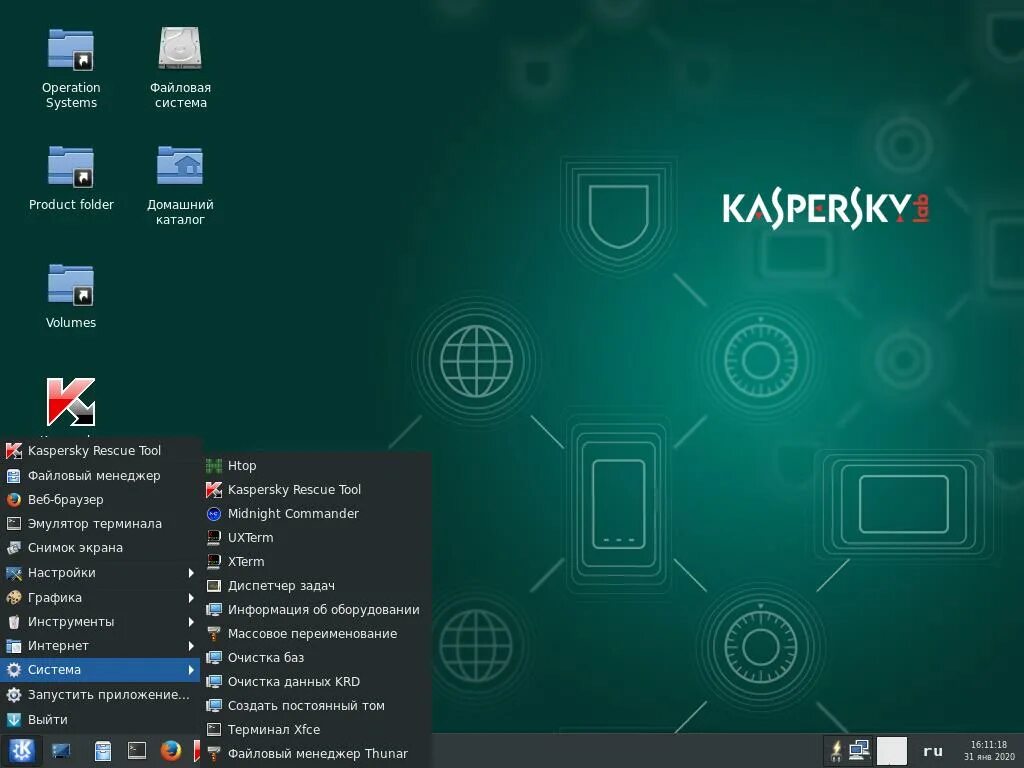Open Веб-браузер from the main menu
This screenshot has width=1024, height=768.
pos(101,500)
